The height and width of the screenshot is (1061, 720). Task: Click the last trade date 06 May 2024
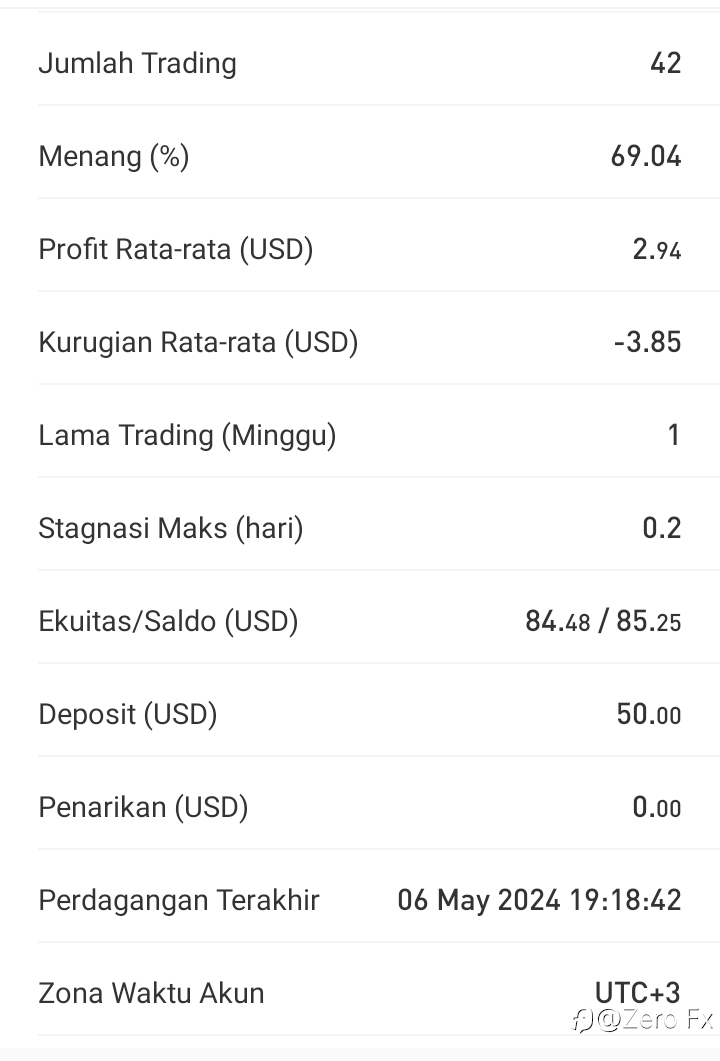pyautogui.click(x=478, y=901)
